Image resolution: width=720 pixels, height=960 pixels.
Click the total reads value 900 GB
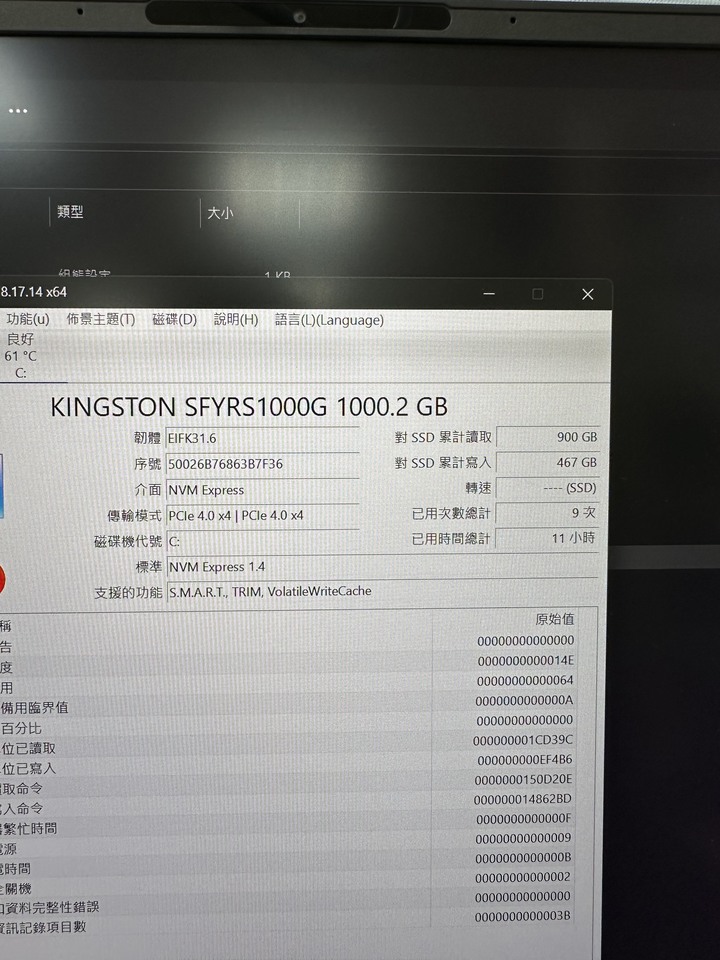pos(547,437)
